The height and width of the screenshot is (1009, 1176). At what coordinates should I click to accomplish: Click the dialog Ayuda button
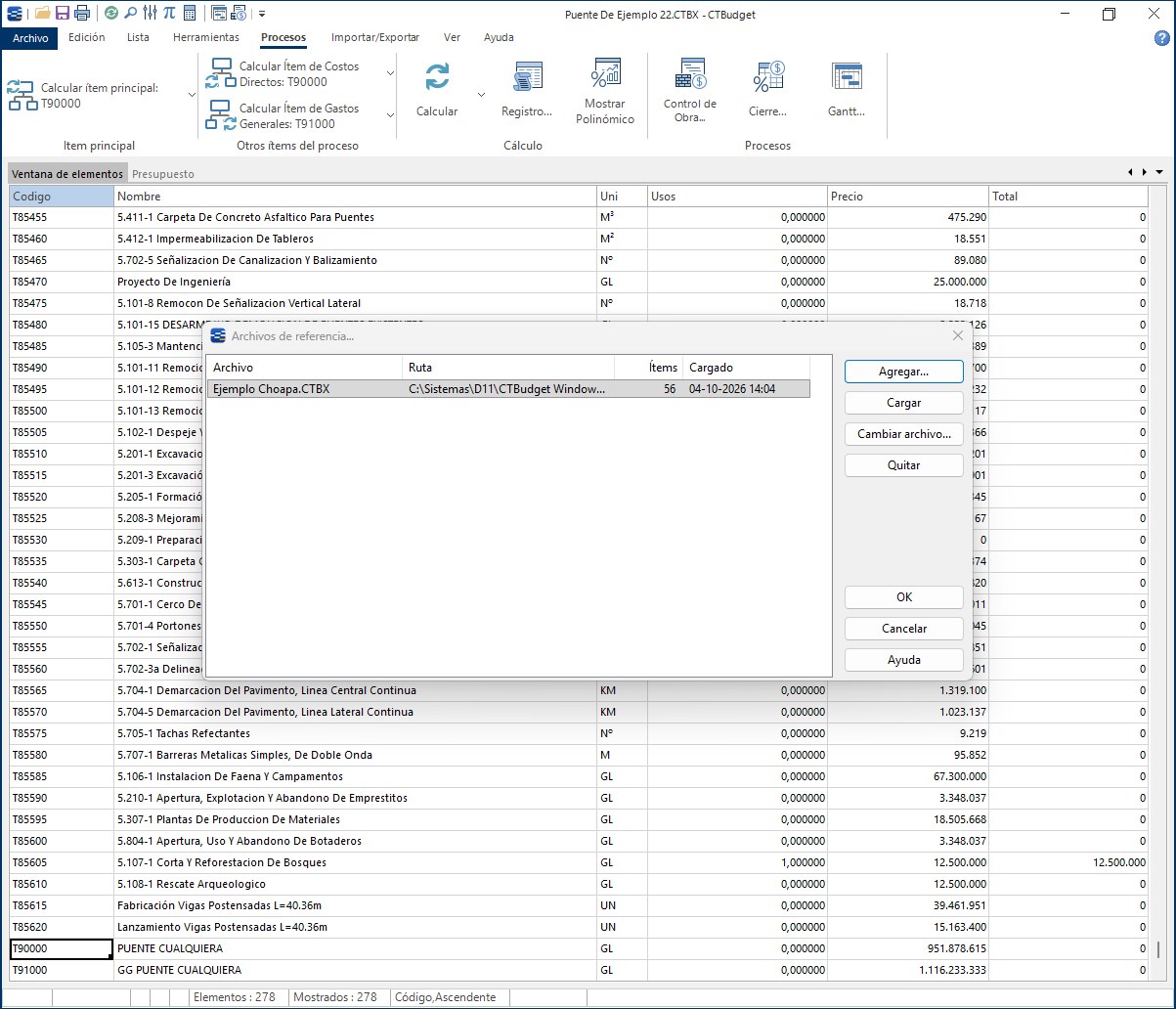click(904, 660)
